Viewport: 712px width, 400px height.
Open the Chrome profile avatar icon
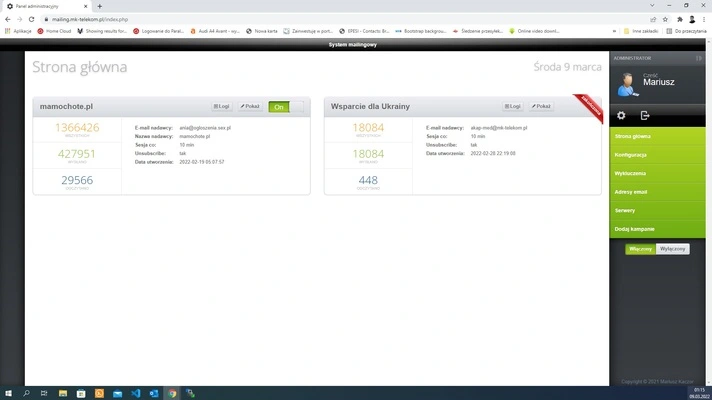click(692, 20)
